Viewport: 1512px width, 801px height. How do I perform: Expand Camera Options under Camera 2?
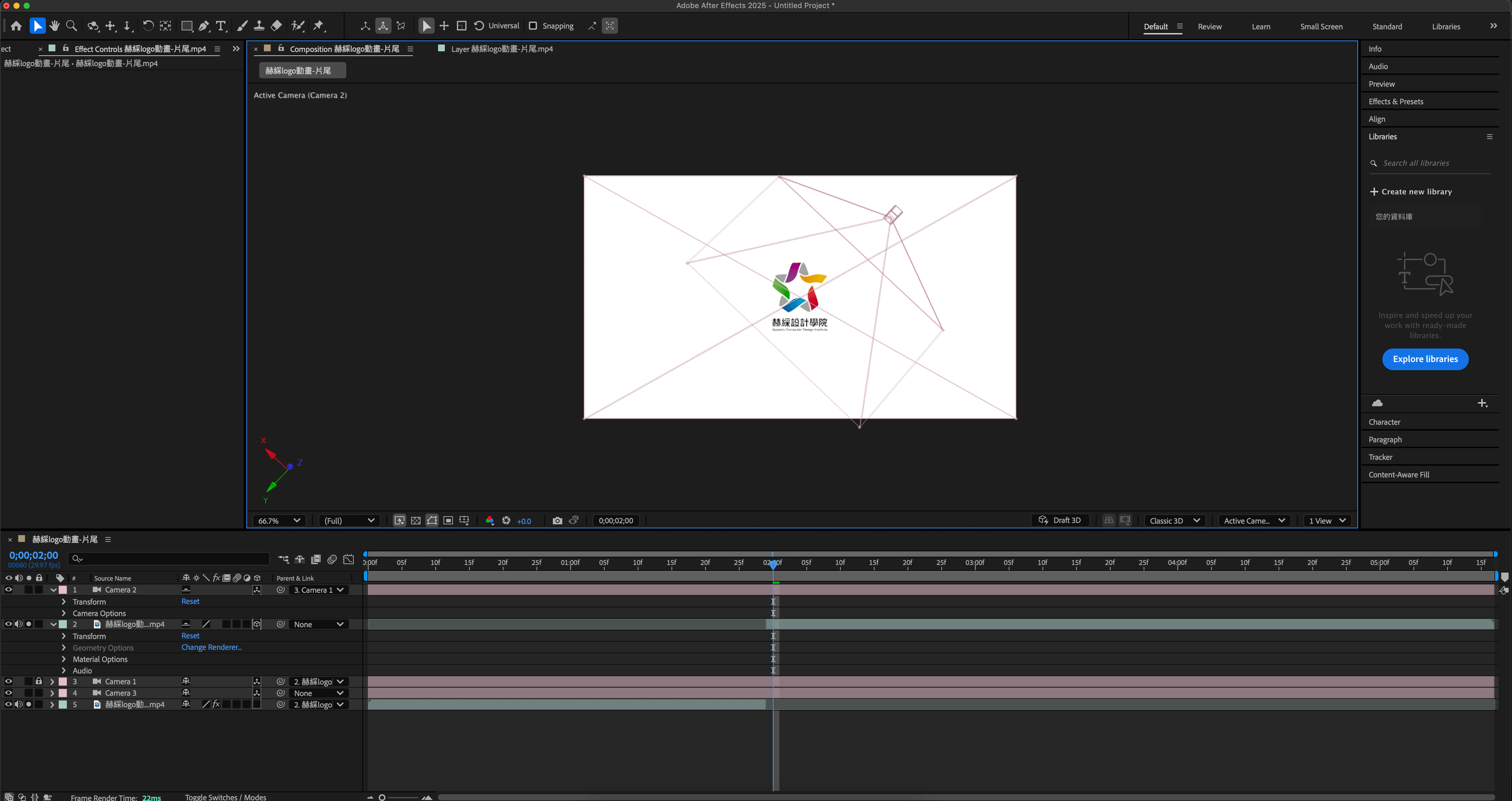click(x=64, y=613)
